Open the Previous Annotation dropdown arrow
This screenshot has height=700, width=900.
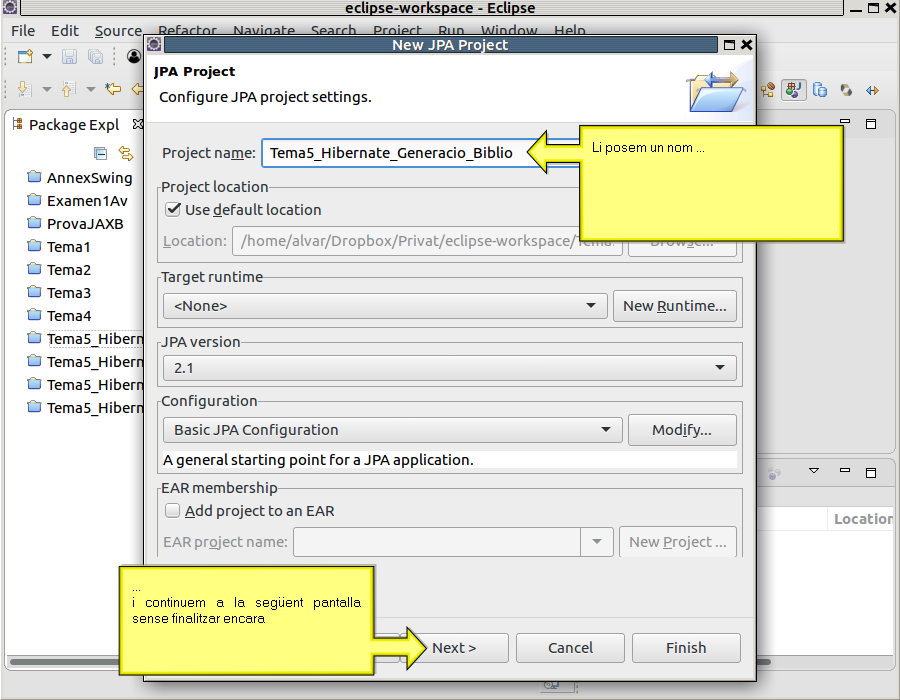[x=91, y=89]
